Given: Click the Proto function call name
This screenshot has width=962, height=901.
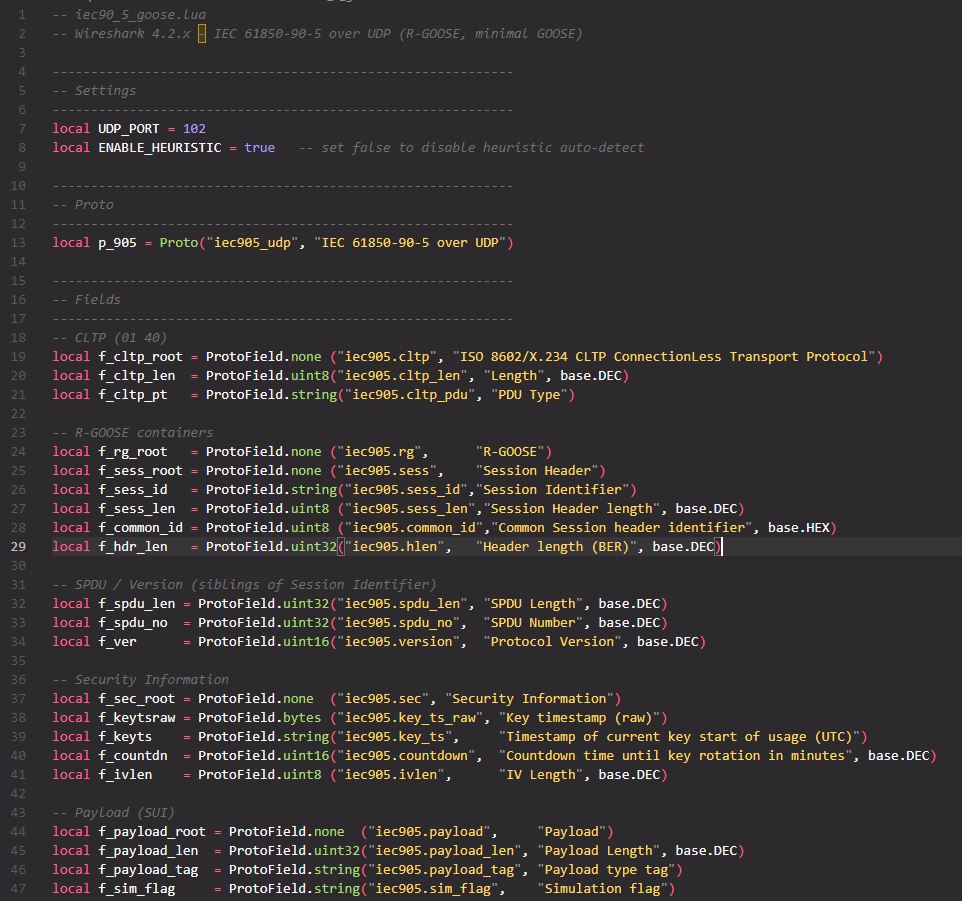Looking at the screenshot, I should [178, 243].
